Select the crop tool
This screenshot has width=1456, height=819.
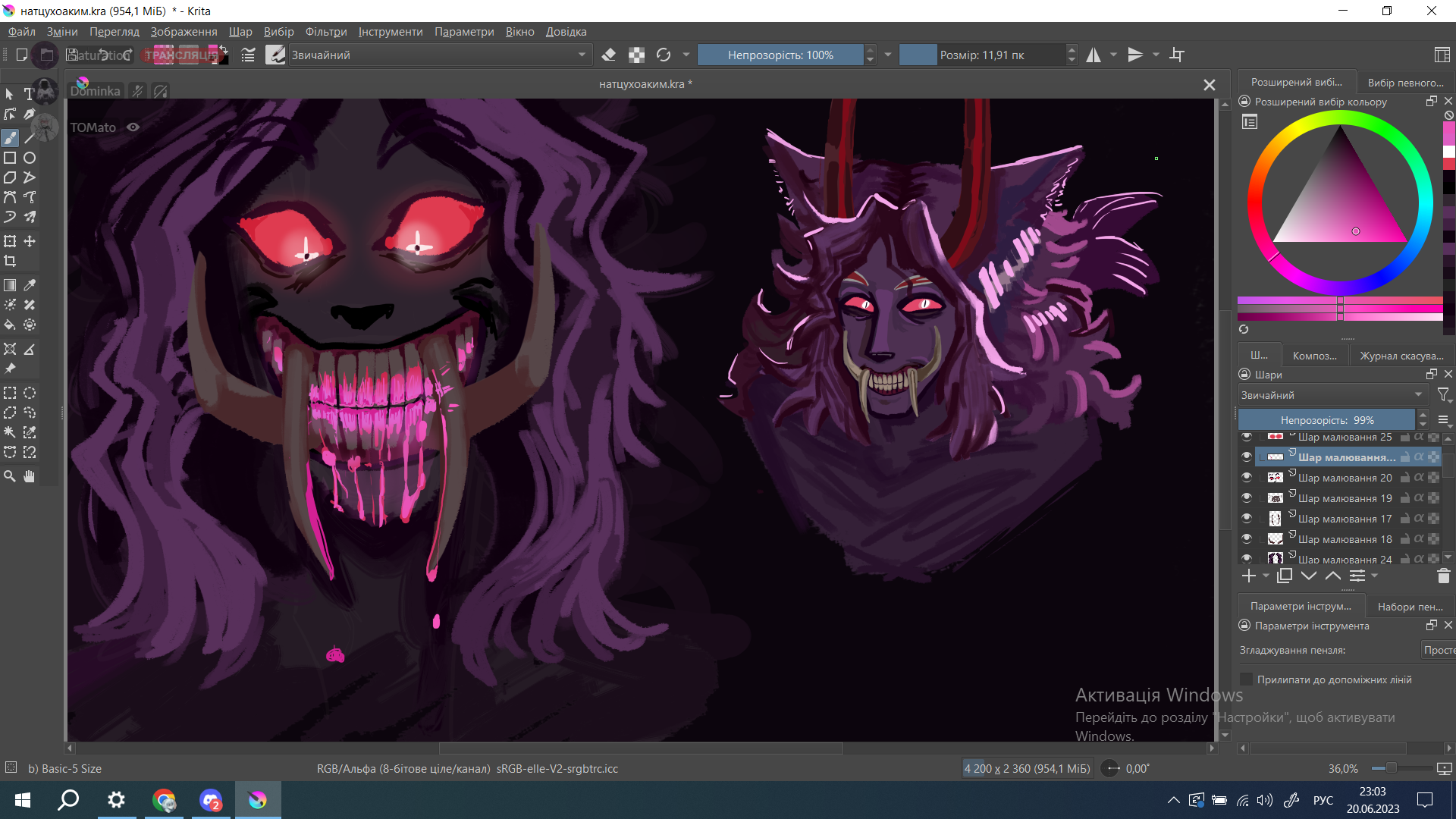[10, 261]
